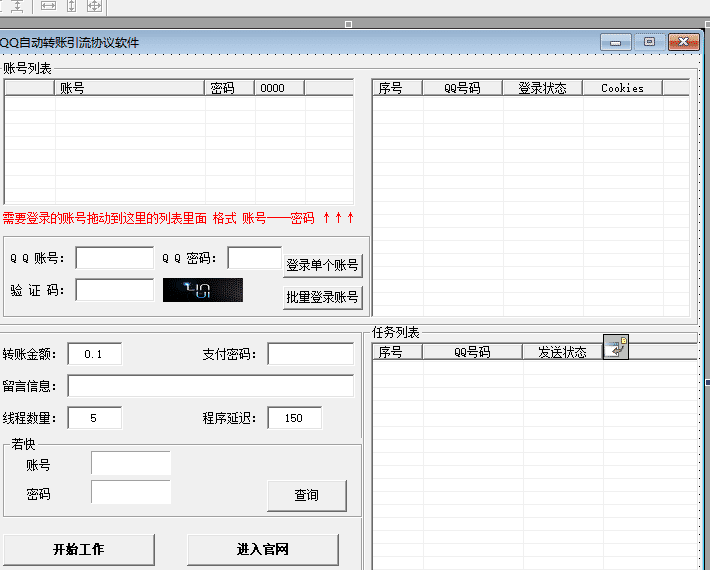Open the official site via 进入官网

263,550
